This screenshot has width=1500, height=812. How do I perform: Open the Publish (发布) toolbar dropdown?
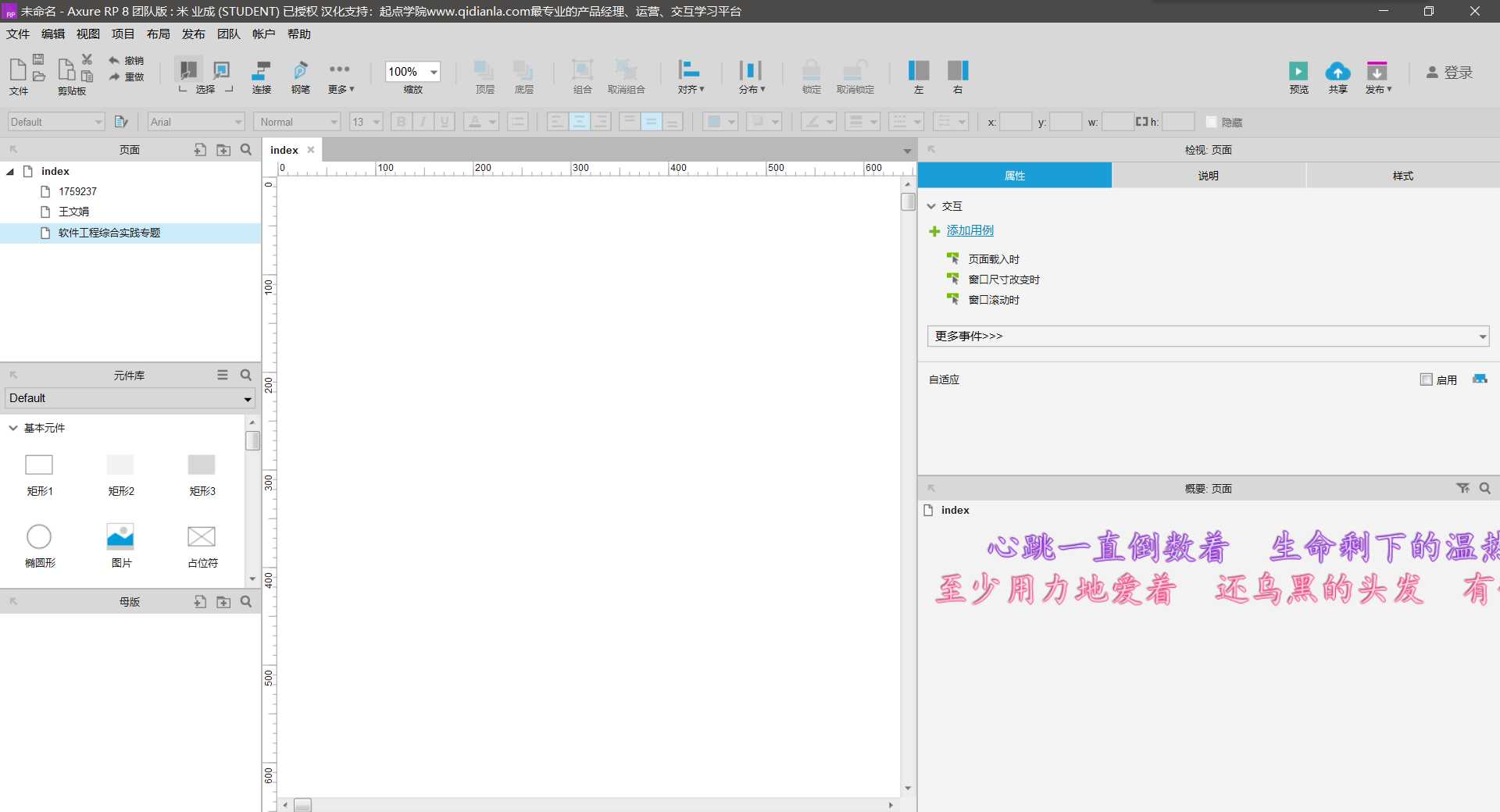point(1378,77)
